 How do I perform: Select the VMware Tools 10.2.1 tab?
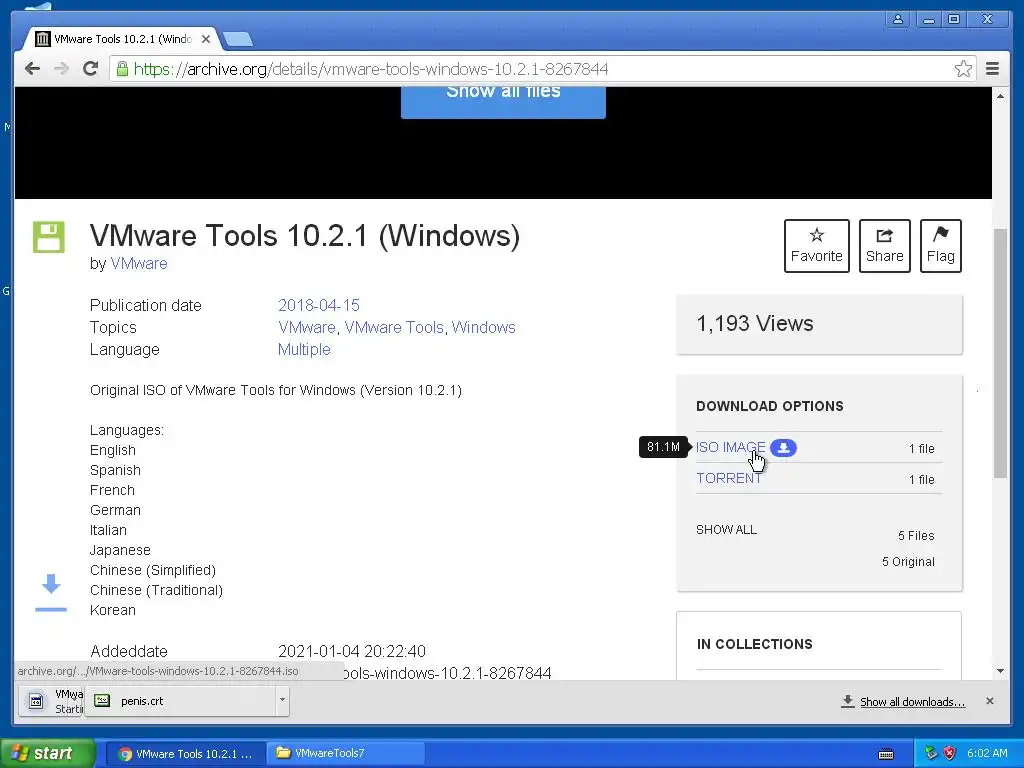pyautogui.click(x=122, y=39)
